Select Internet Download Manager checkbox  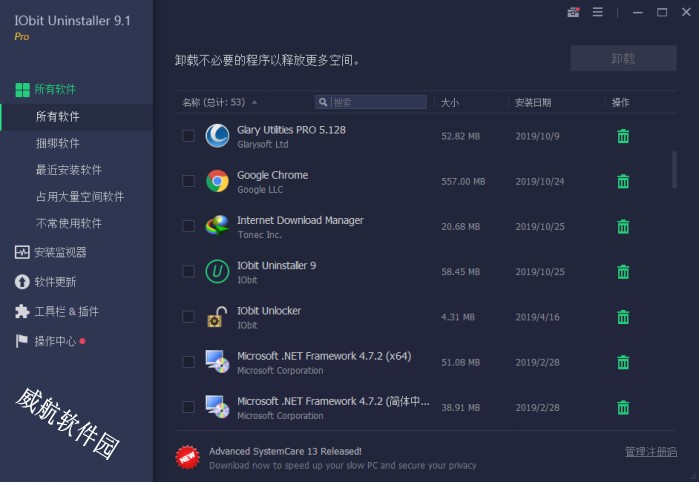(x=188, y=226)
